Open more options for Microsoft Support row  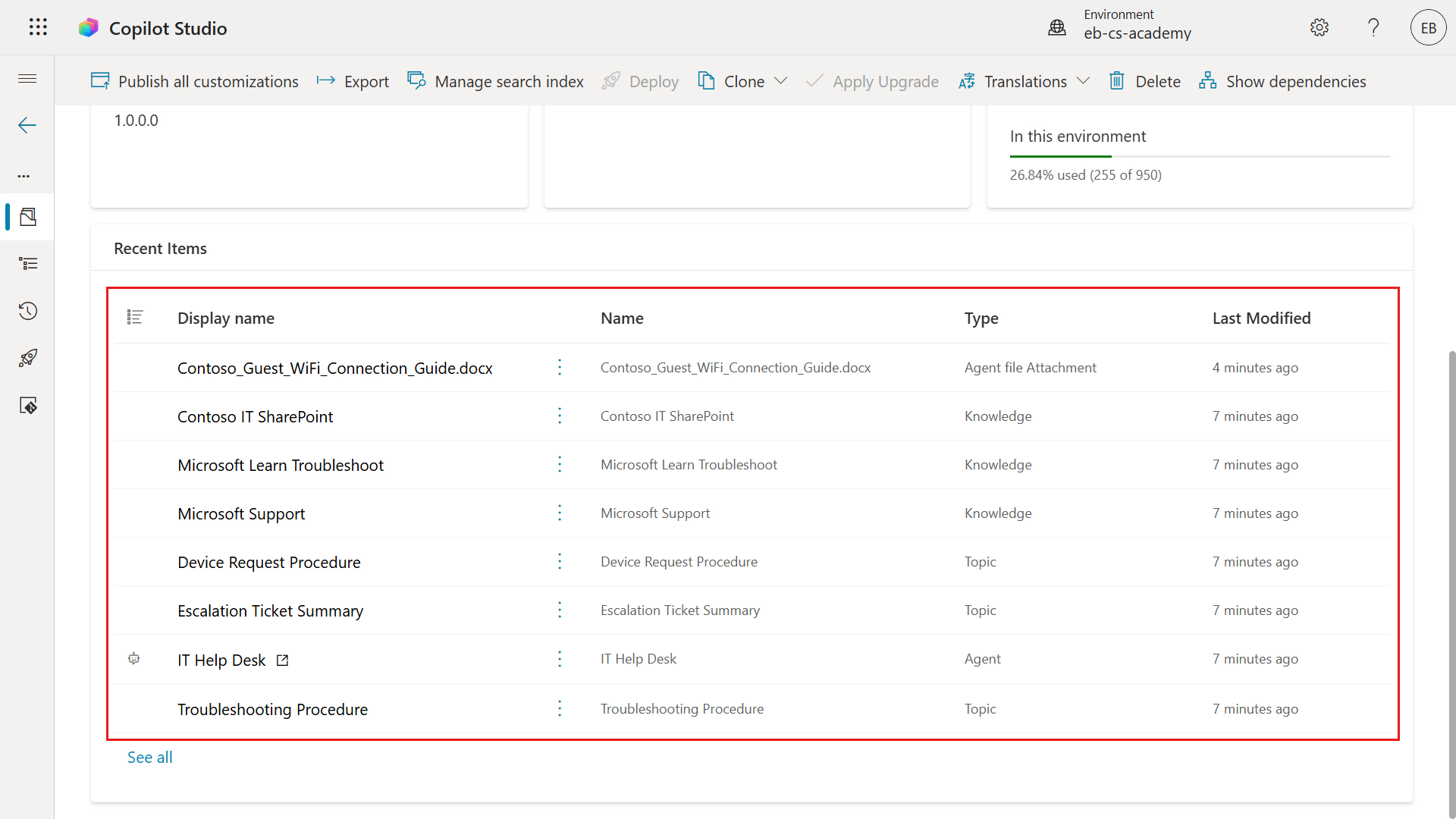tap(560, 513)
